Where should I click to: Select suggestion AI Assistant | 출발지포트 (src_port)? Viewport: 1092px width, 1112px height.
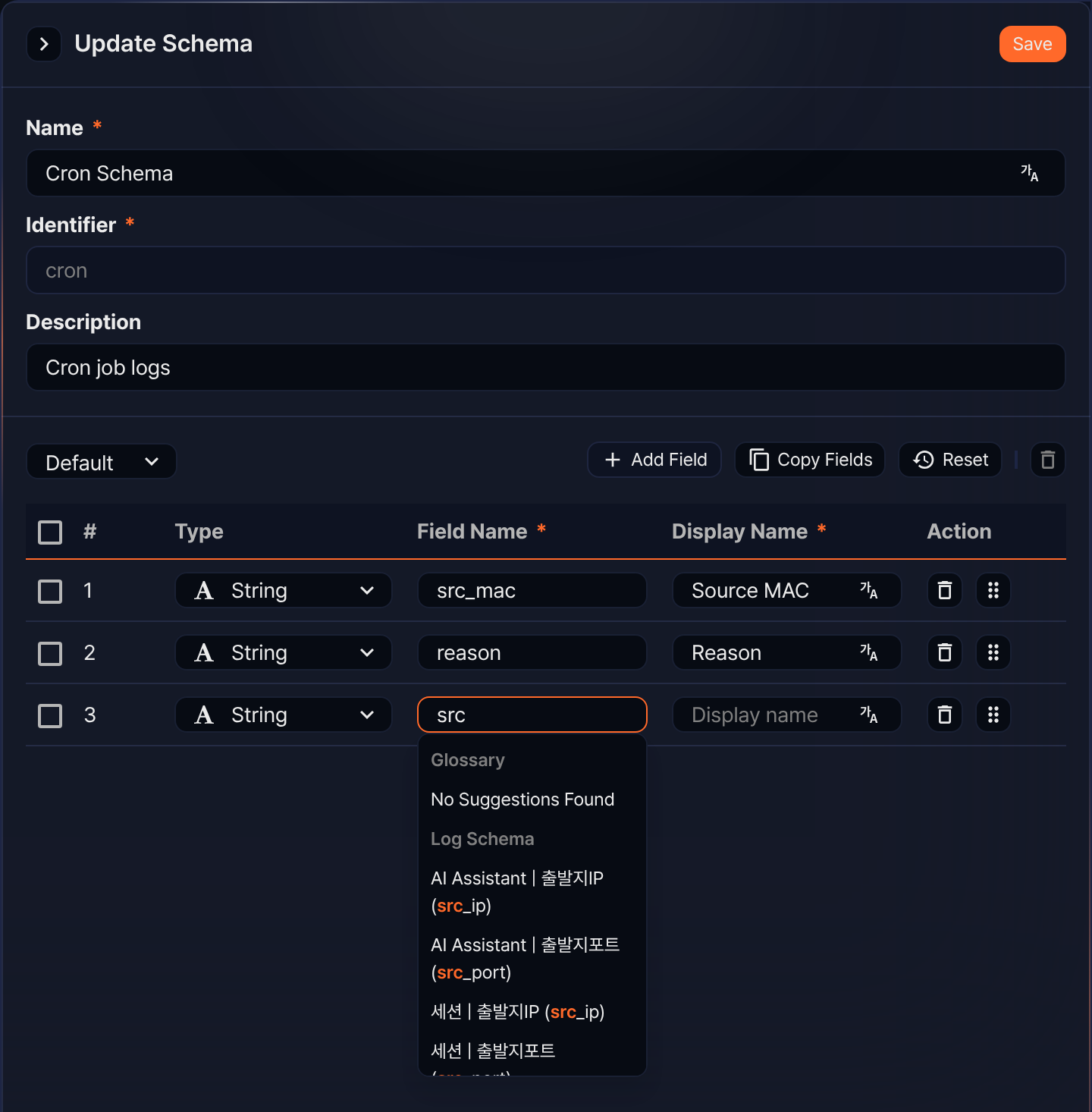tap(532, 959)
